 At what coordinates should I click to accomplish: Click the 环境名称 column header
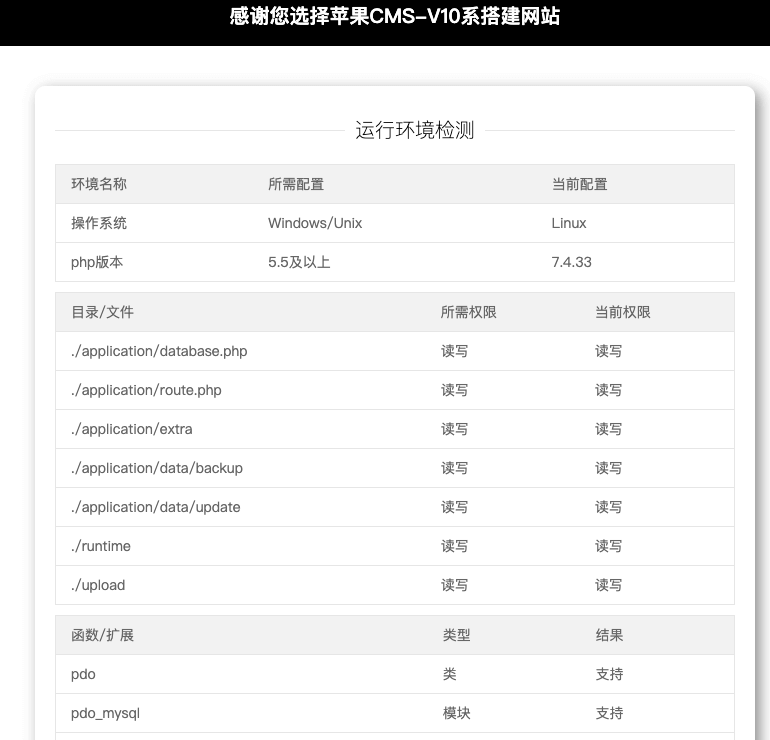click(99, 184)
